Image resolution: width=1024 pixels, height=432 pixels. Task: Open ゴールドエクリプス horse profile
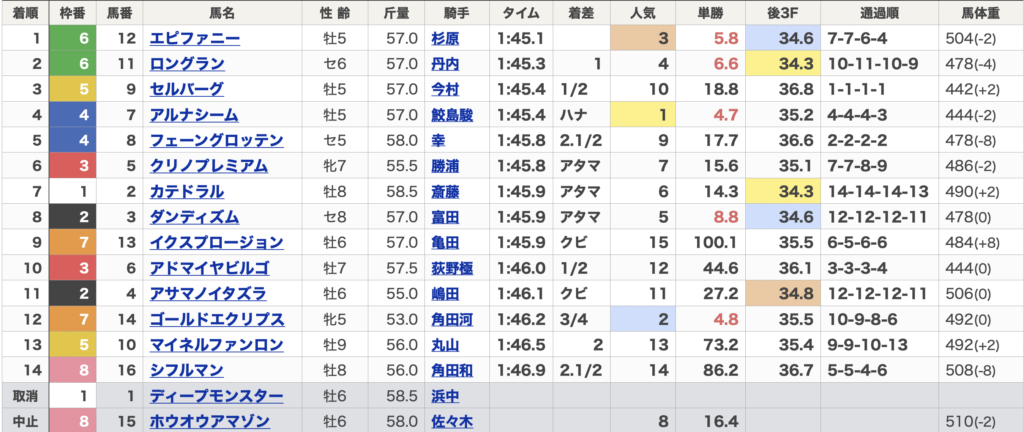tap(216, 320)
